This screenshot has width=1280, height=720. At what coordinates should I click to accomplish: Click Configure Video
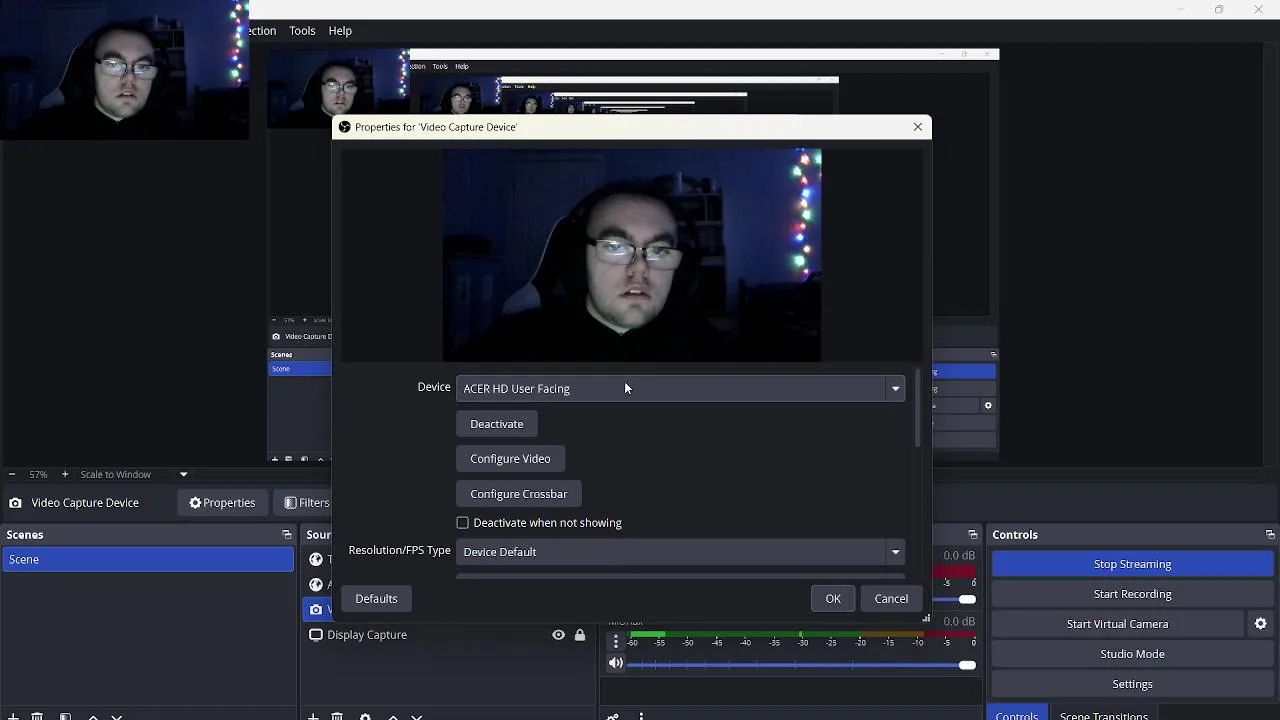coord(510,459)
